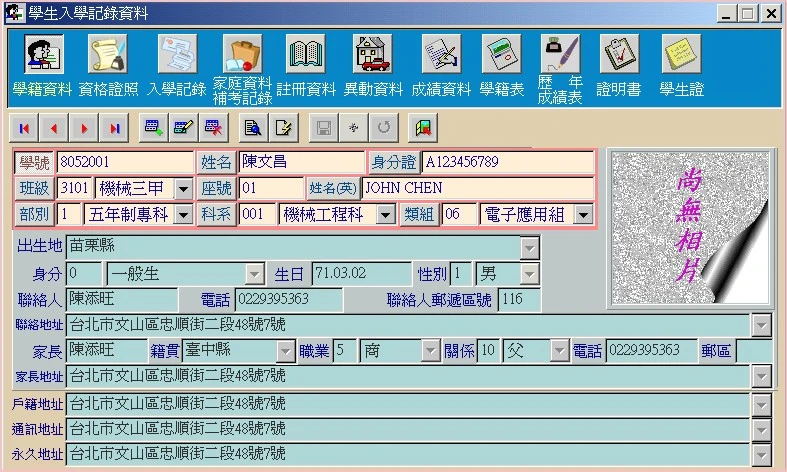Open 歷年成績表 ink and quill icon
Screen dimensions: 787x472
[560, 54]
